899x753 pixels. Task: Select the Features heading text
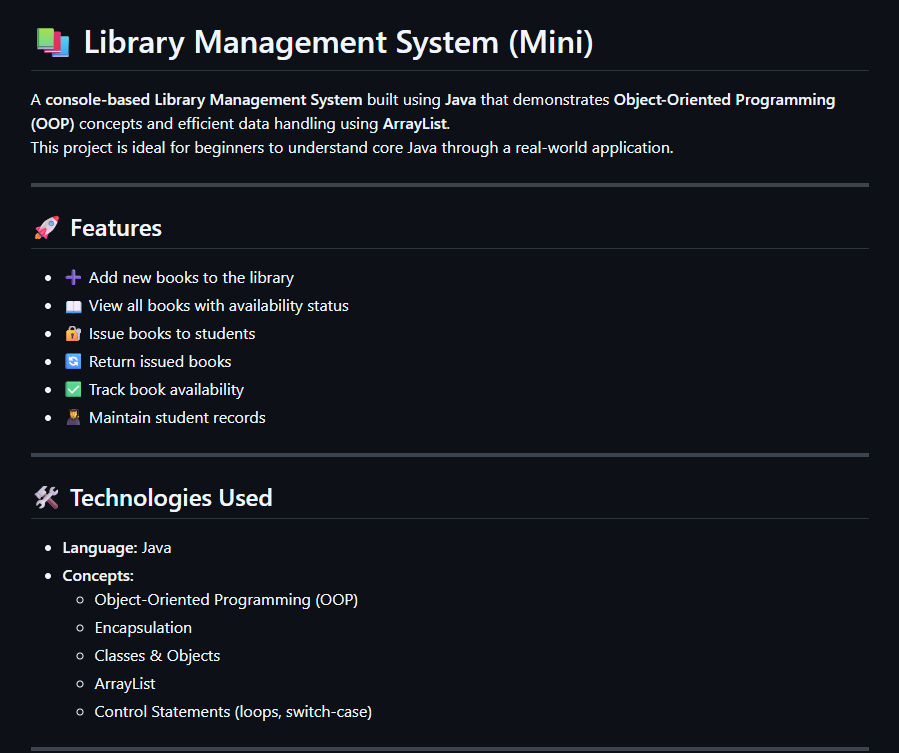(116, 227)
